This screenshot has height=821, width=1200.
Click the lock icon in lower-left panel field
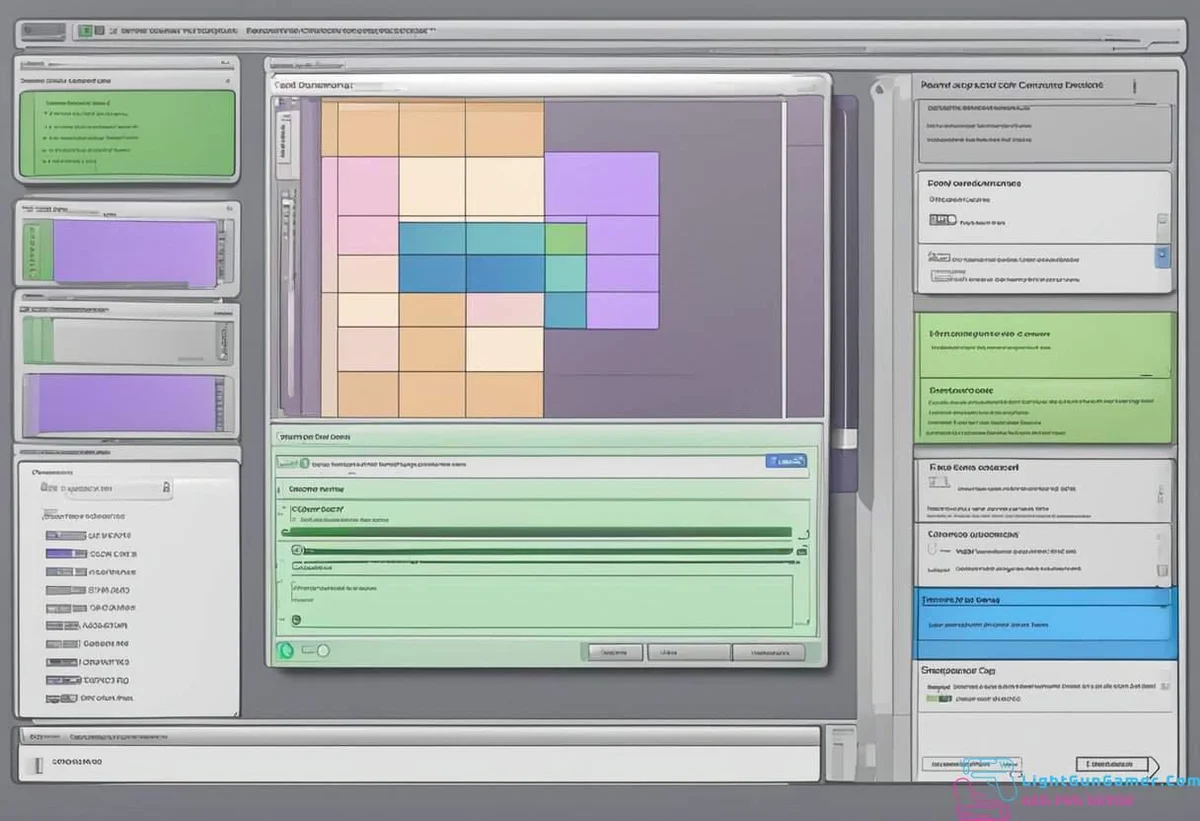click(166, 488)
